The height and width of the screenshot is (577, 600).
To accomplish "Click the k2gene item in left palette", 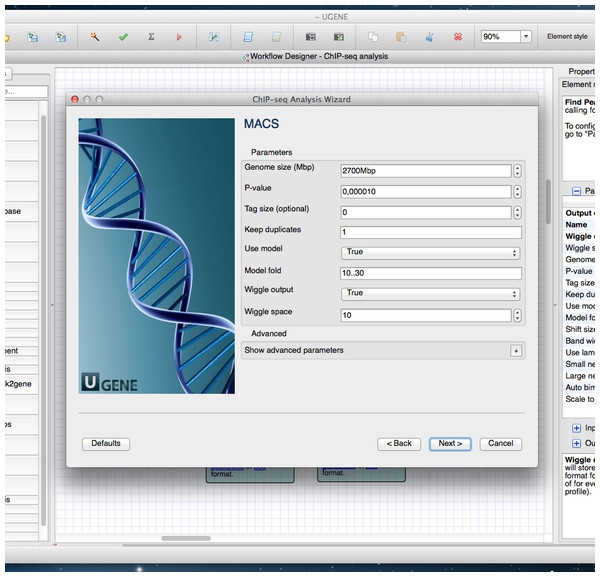I will point(20,384).
